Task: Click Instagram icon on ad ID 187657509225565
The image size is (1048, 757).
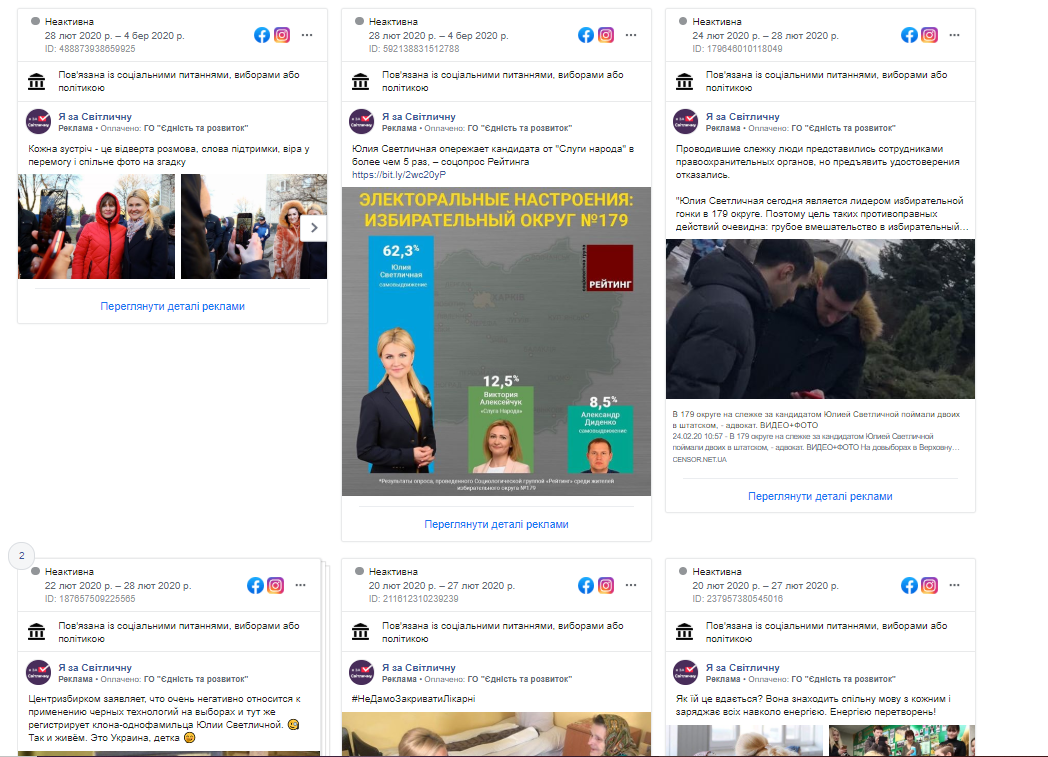Action: [x=275, y=586]
